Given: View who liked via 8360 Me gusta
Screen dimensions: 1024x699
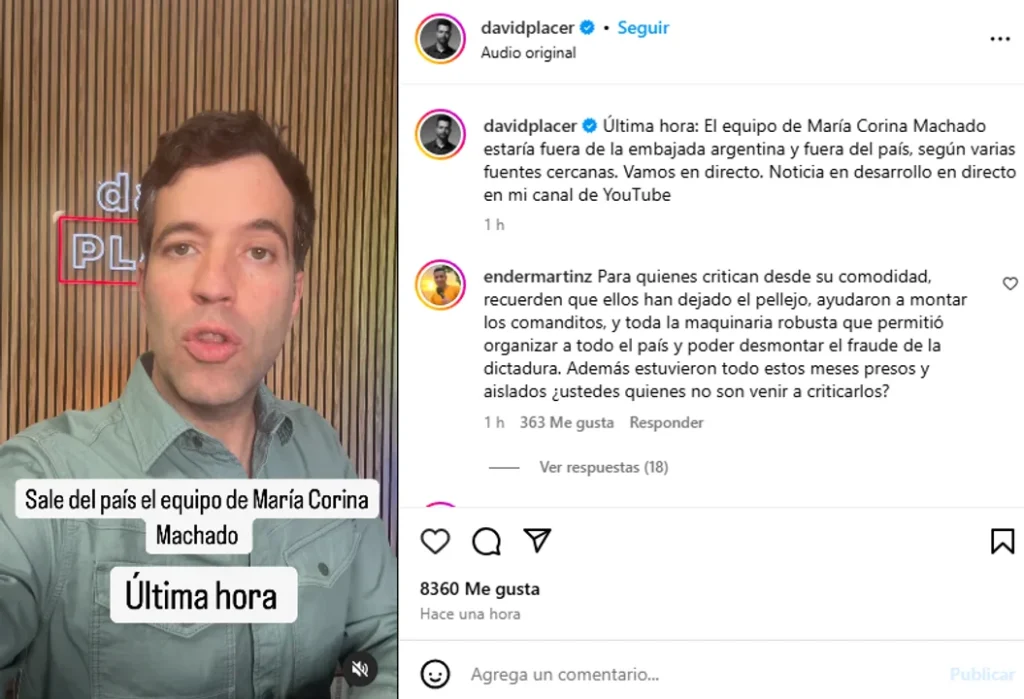Looking at the screenshot, I should tap(479, 589).
